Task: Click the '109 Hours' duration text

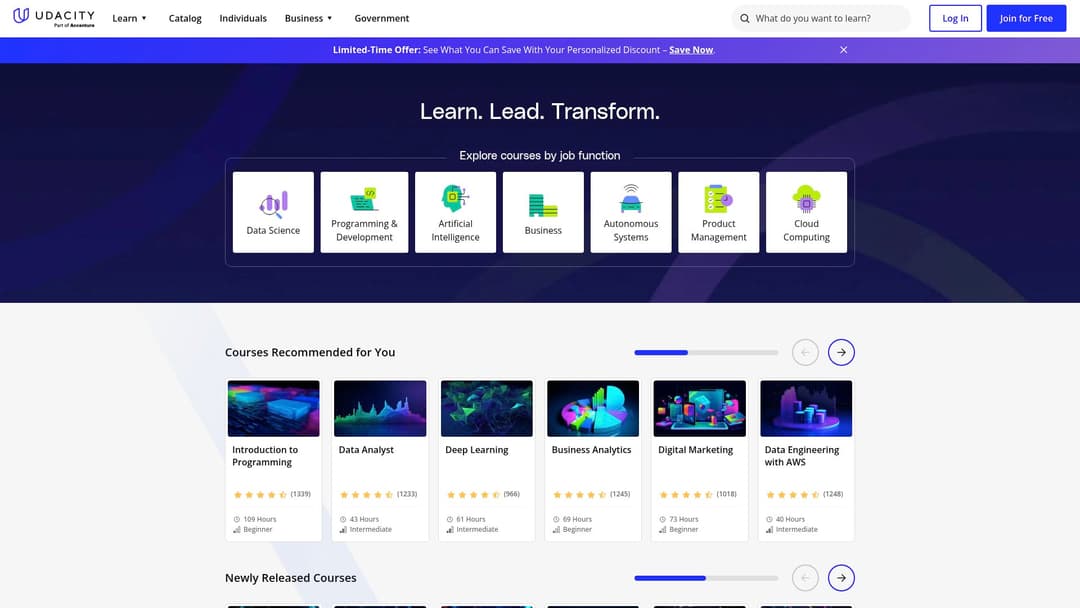Action: (x=260, y=519)
